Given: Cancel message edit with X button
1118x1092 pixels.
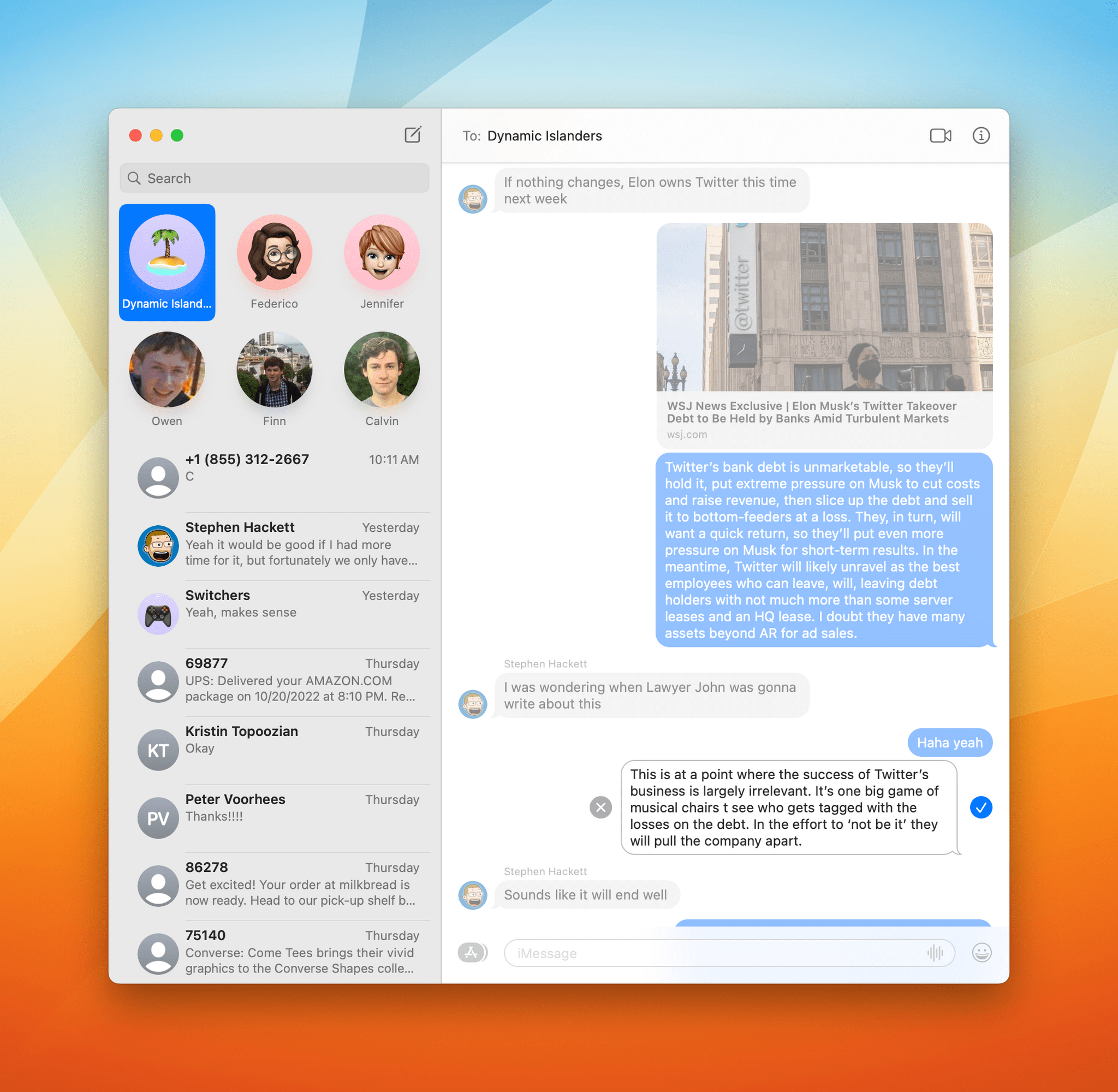Looking at the screenshot, I should (x=600, y=808).
